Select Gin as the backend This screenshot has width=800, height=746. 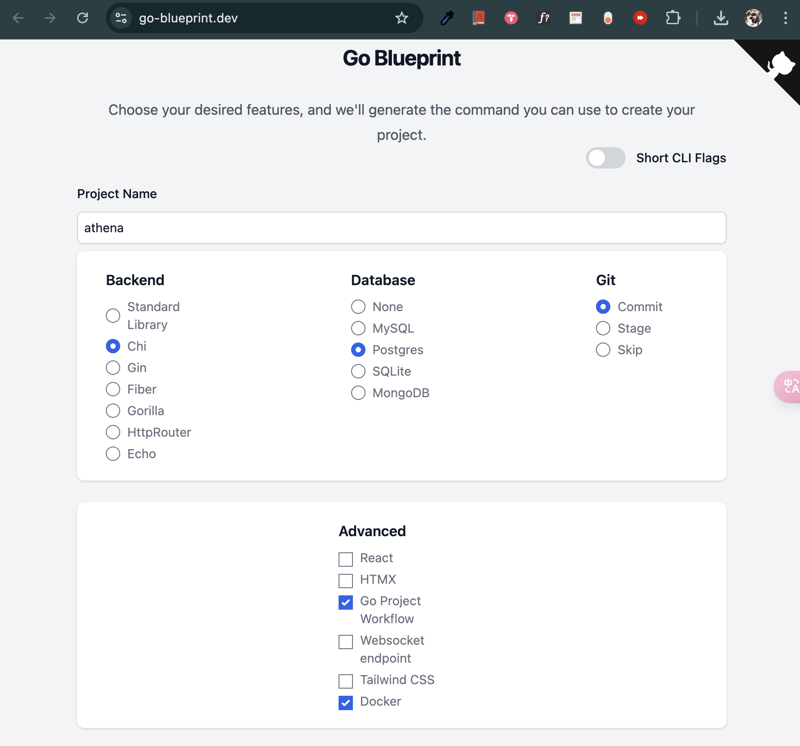point(113,368)
